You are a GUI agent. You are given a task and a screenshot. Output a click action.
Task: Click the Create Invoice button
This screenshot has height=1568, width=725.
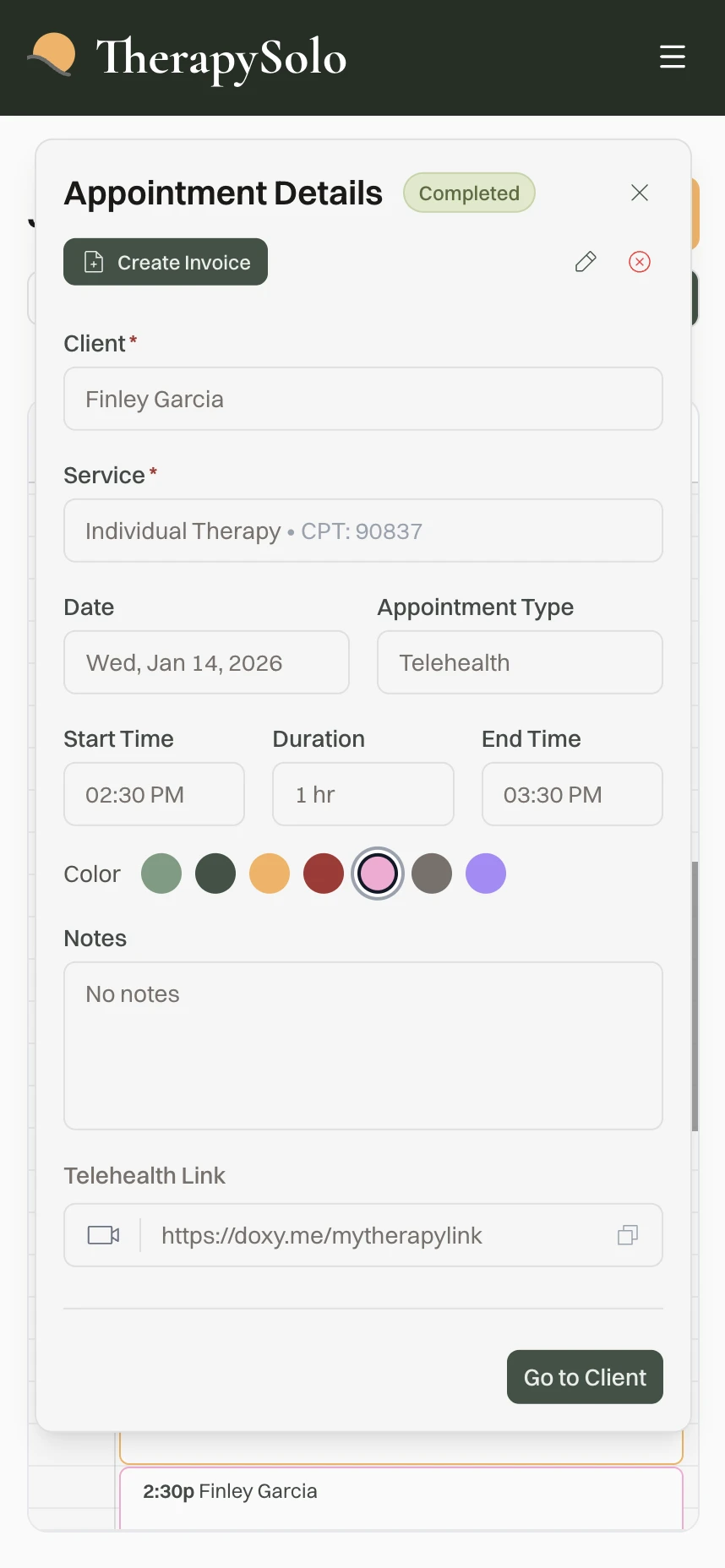pyautogui.click(x=166, y=262)
